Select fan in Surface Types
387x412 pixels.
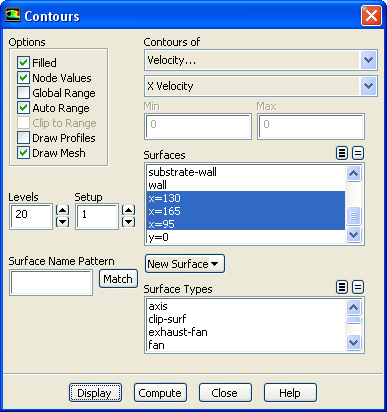click(246, 345)
